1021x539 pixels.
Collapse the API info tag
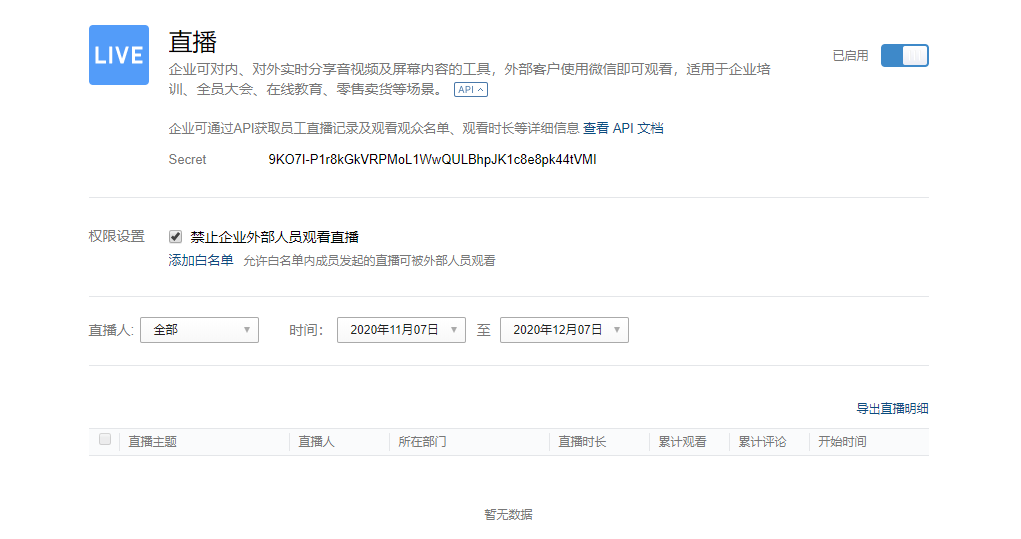pyautogui.click(x=471, y=90)
